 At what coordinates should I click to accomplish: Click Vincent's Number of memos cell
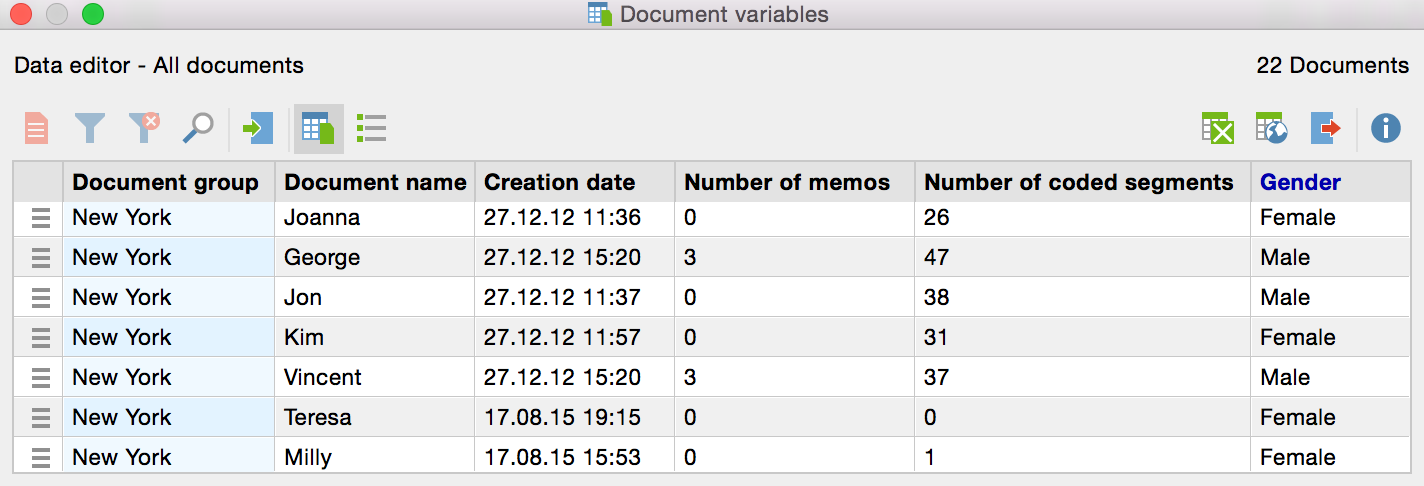tap(795, 377)
